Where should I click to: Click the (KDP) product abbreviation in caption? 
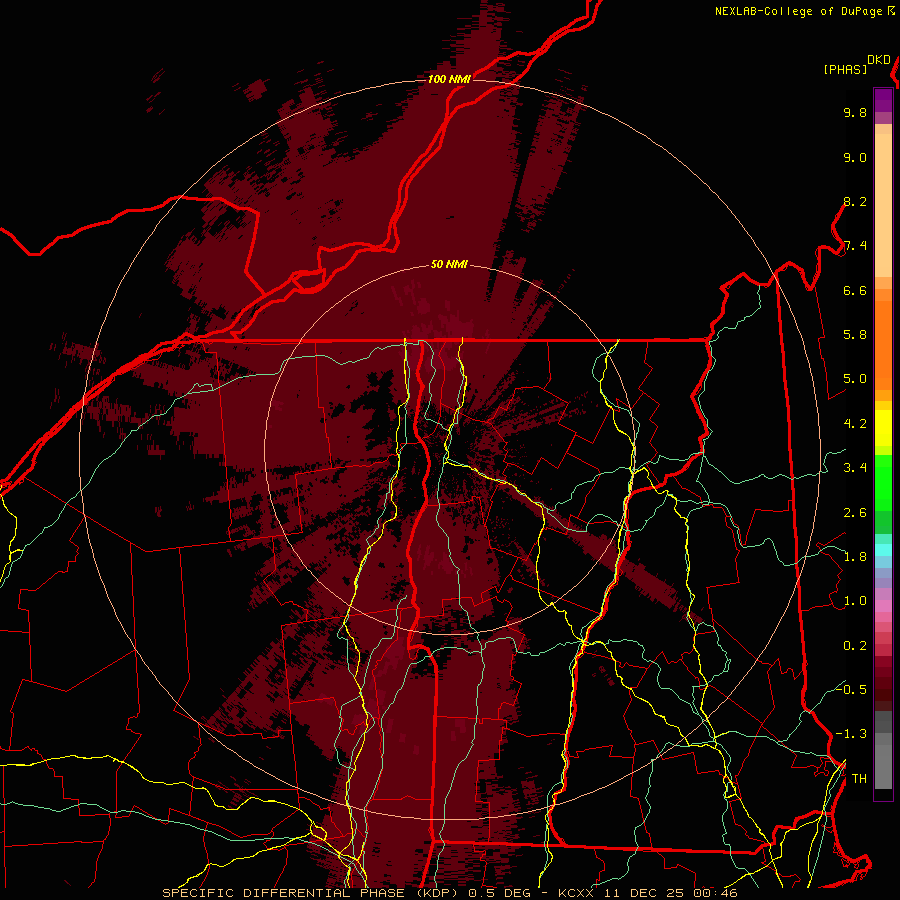[x=437, y=893]
